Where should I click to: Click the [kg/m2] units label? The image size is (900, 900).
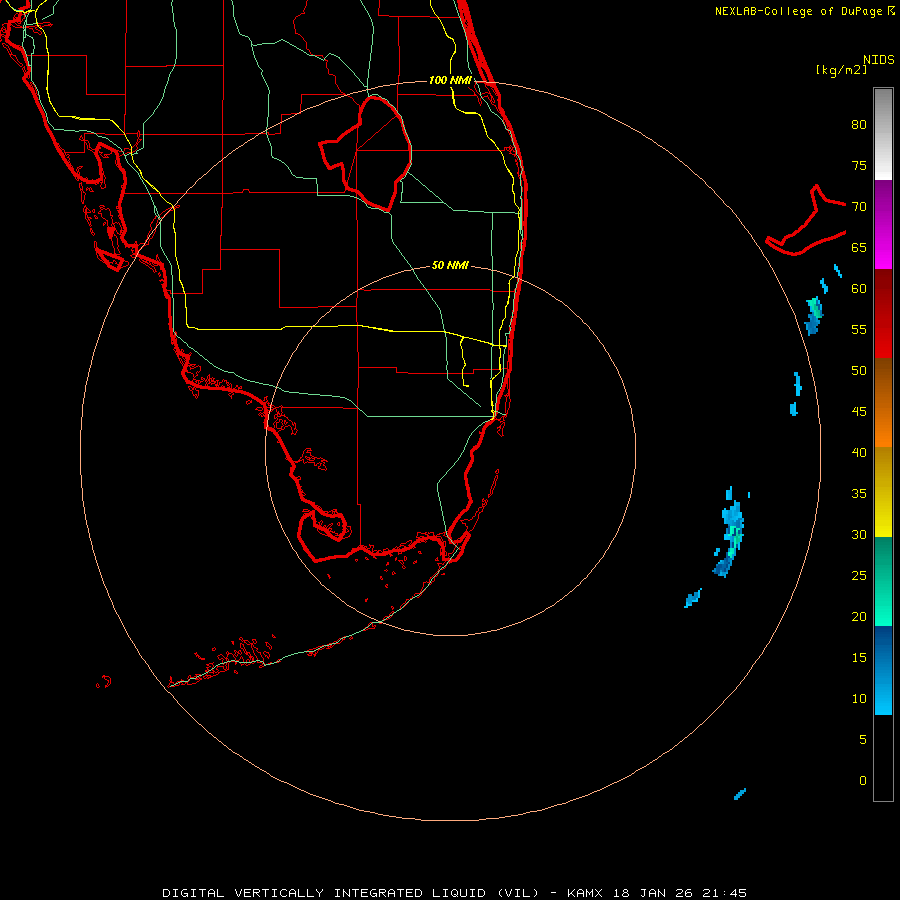pyautogui.click(x=841, y=70)
